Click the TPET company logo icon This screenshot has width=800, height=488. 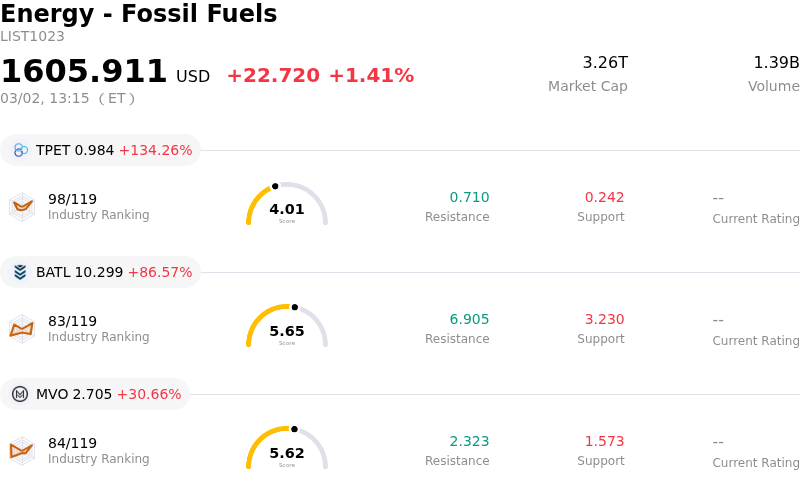click(x=20, y=150)
